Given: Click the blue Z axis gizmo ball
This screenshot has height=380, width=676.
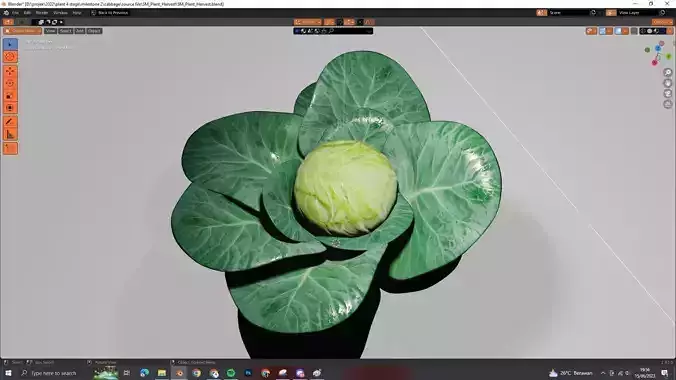Looking at the screenshot, I should [658, 48].
